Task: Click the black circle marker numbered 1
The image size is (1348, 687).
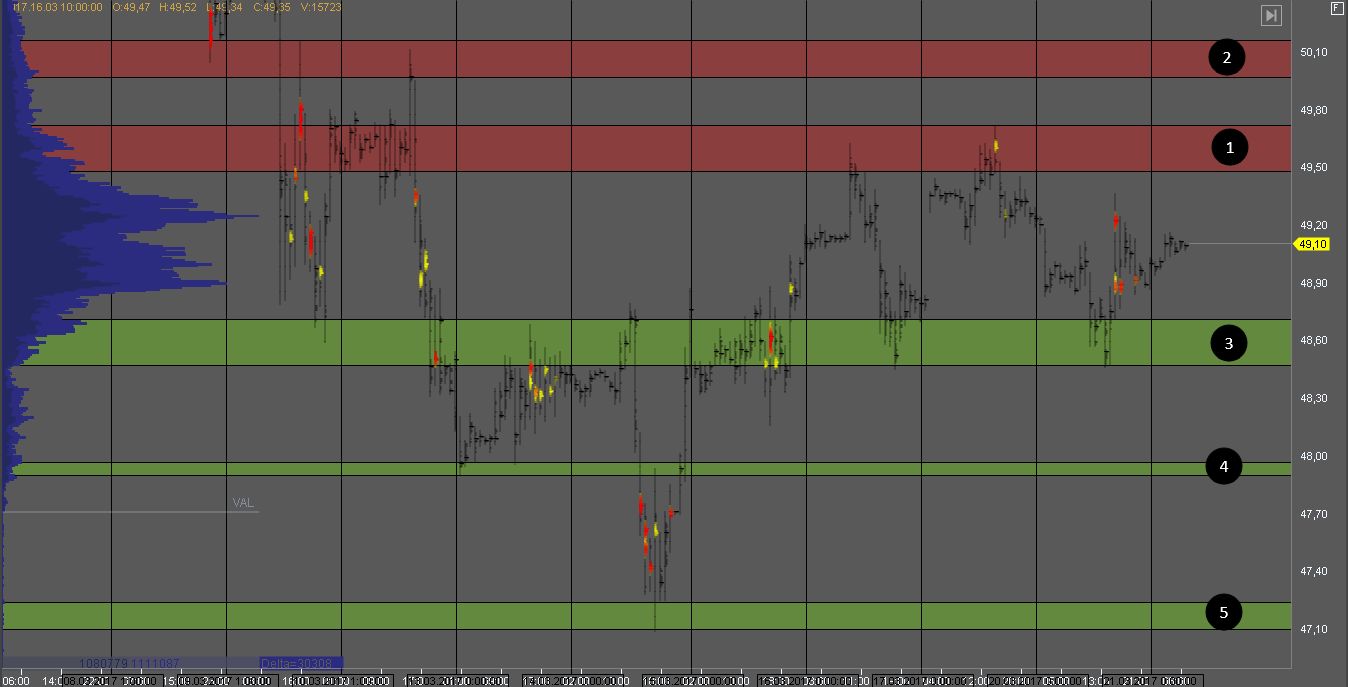Action: pos(1230,148)
